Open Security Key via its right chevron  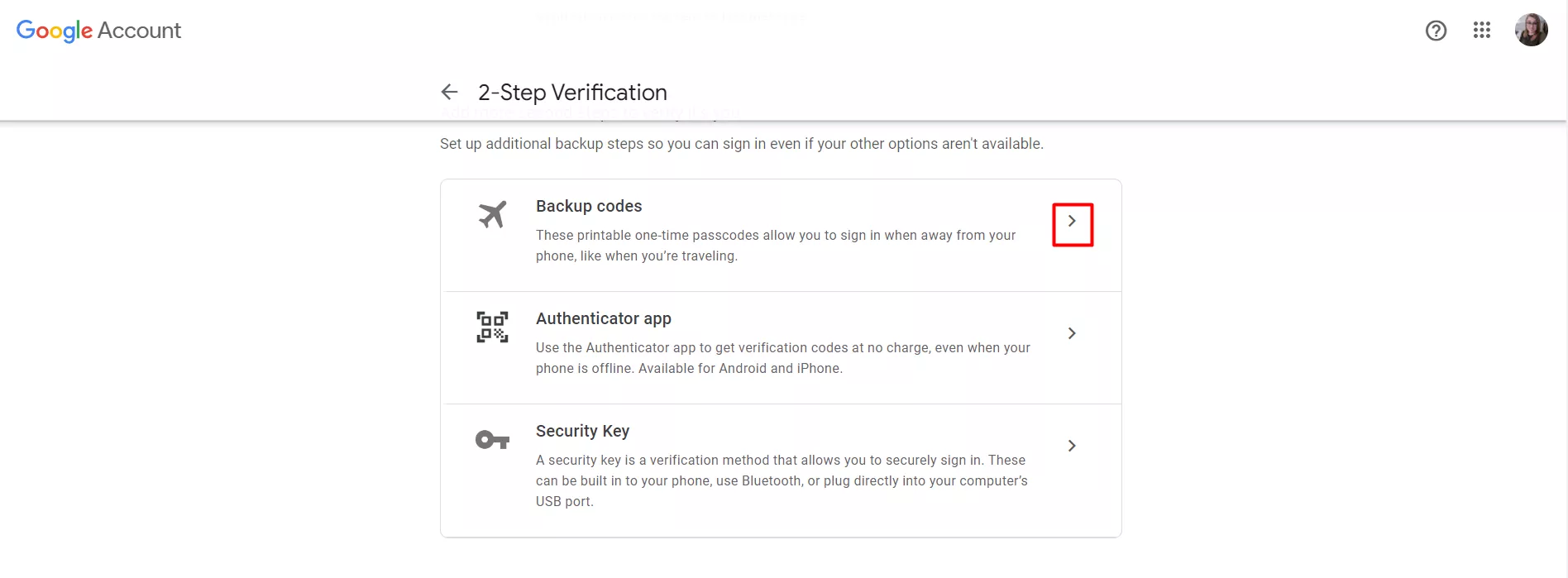pyautogui.click(x=1072, y=446)
